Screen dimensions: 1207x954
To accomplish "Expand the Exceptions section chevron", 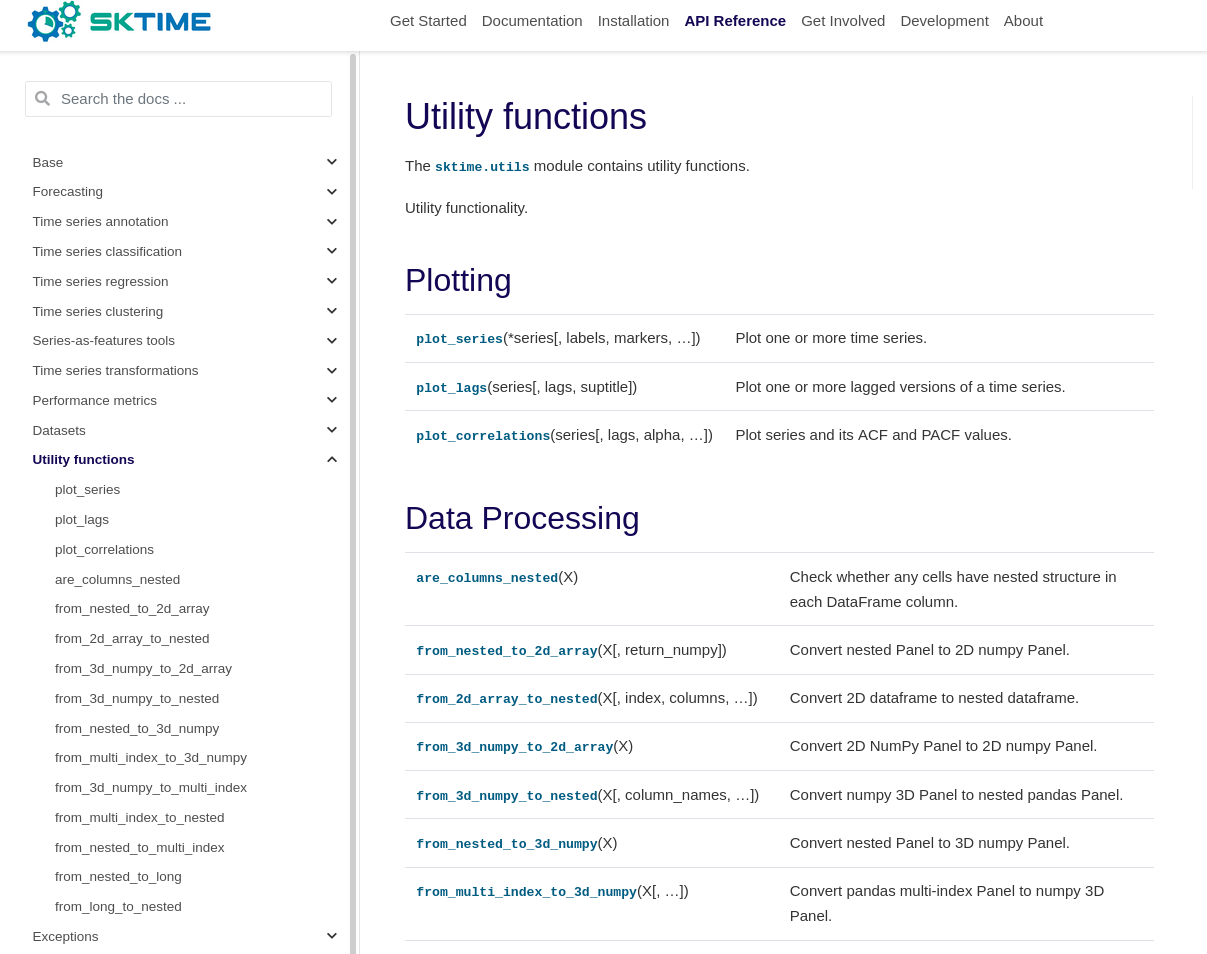I will 331,934.
